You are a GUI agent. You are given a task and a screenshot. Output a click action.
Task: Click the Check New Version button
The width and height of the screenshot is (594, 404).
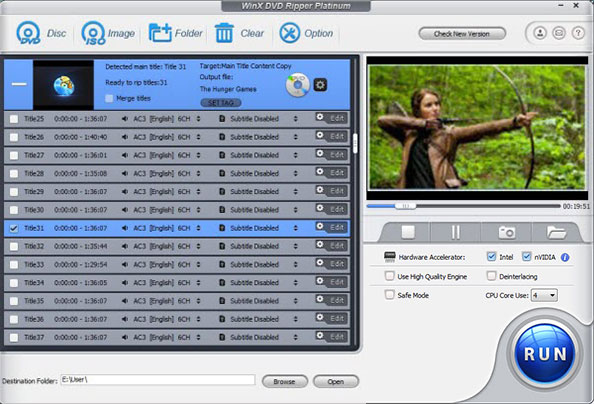[x=462, y=34]
